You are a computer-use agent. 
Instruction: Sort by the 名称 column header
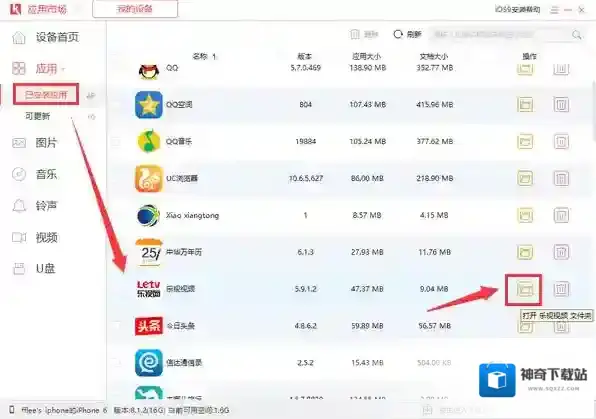point(204,57)
